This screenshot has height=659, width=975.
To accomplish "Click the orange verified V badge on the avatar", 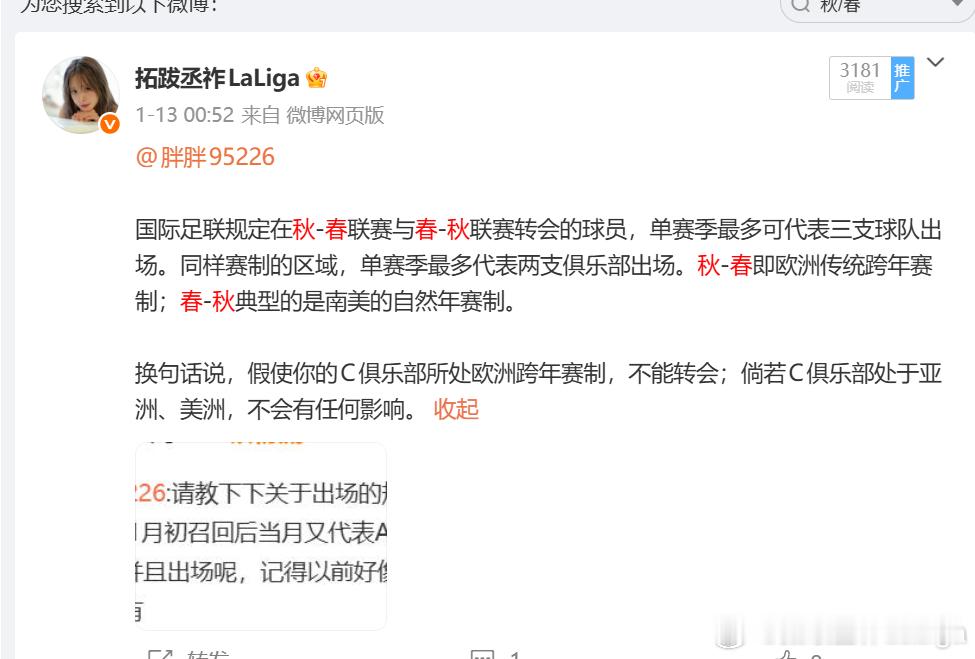I will (110, 124).
